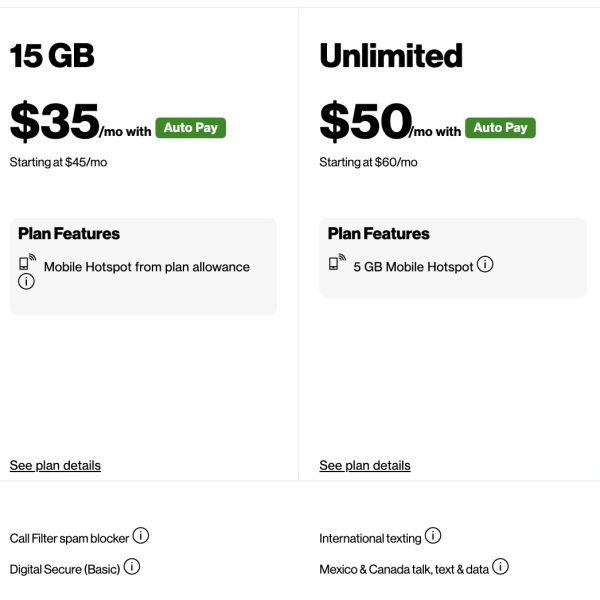Select the Unlimited plan heading

(391, 56)
